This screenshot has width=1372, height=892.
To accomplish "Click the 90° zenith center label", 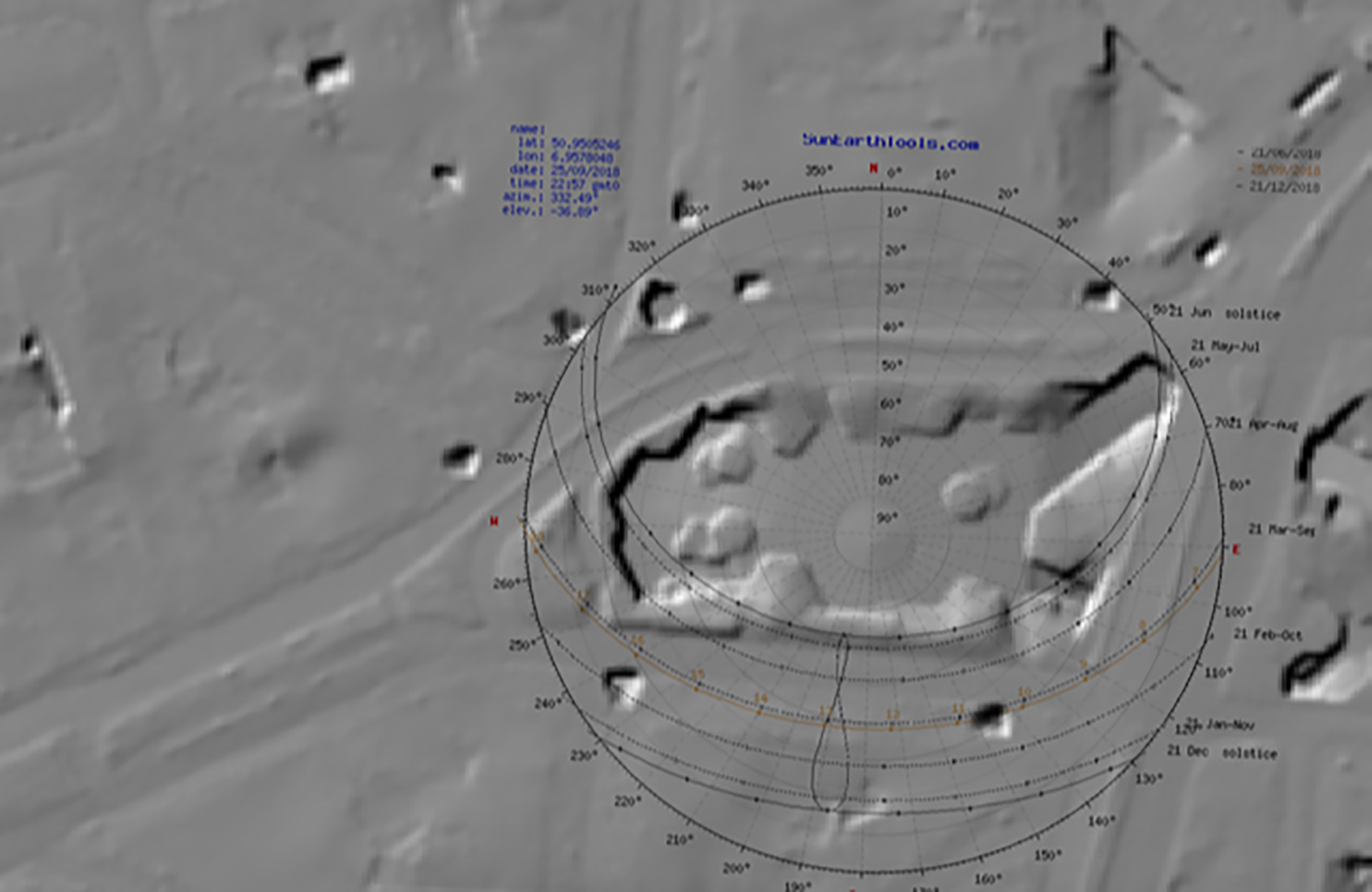I will pyautogui.click(x=887, y=518).
